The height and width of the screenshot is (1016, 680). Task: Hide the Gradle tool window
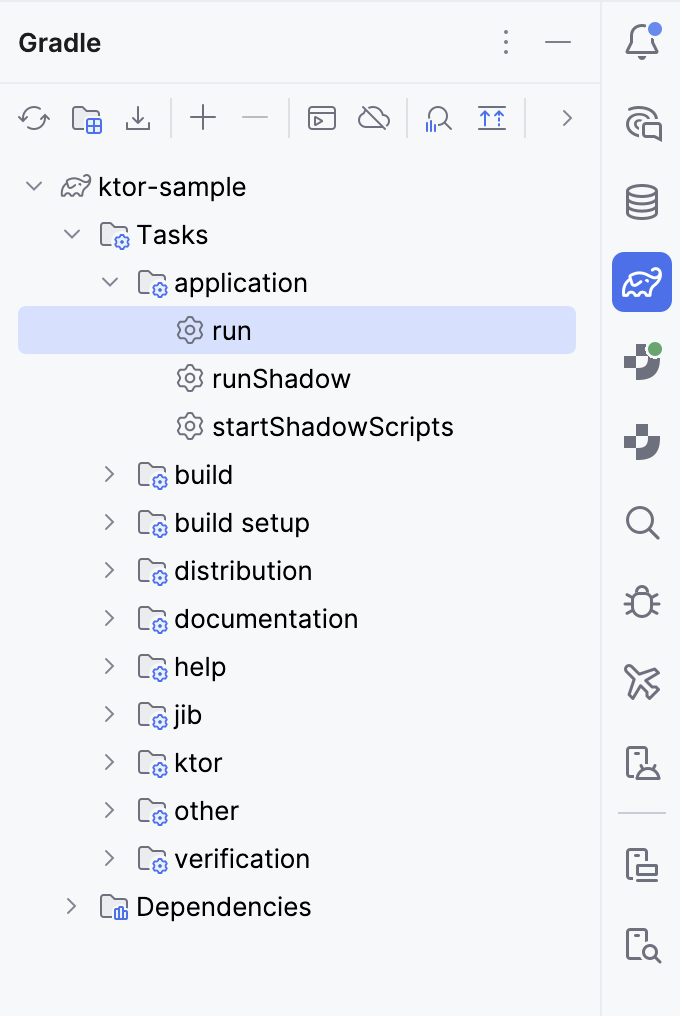pyautogui.click(x=558, y=43)
